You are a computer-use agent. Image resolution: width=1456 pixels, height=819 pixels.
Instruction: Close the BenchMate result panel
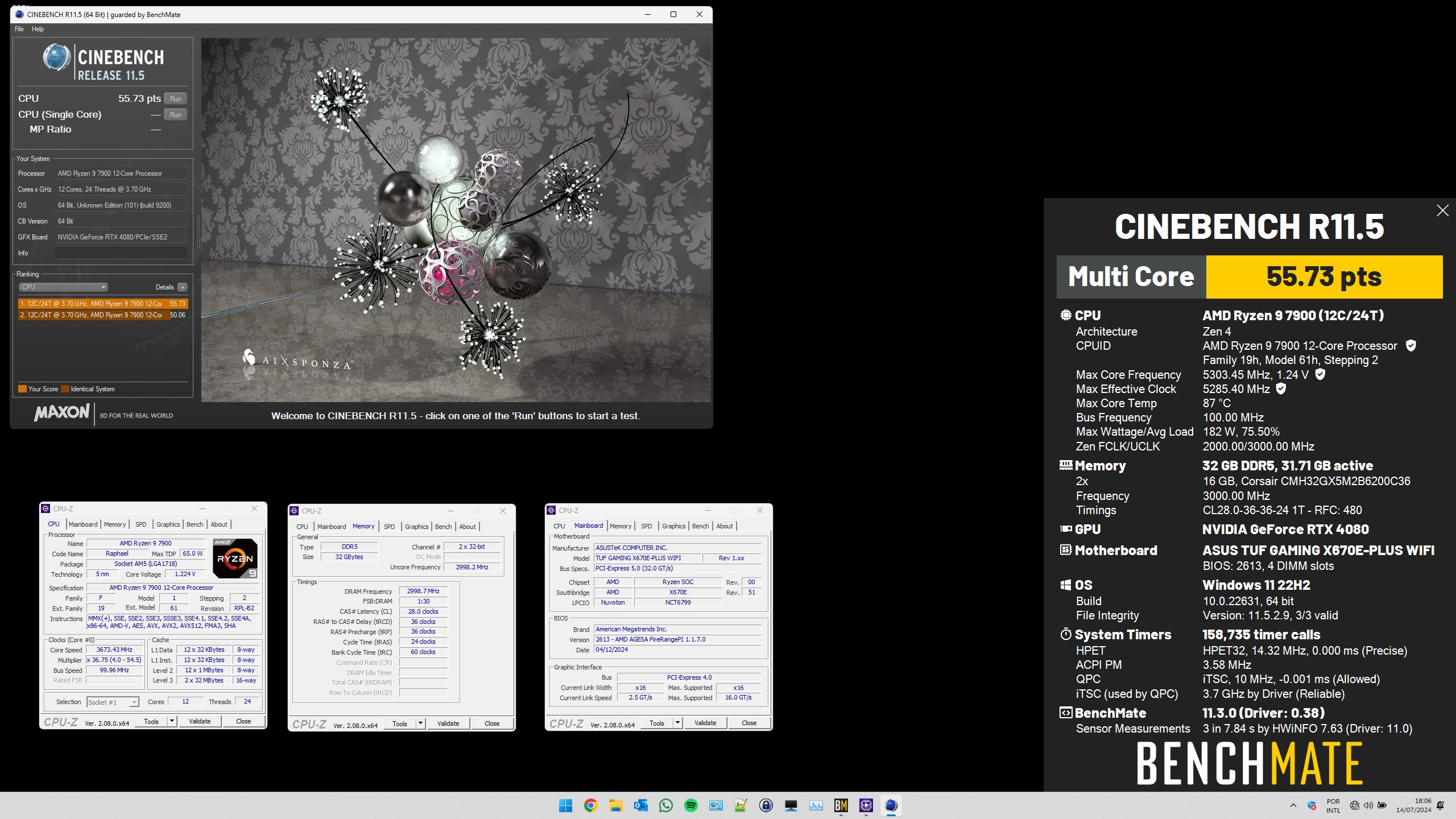point(1442,210)
